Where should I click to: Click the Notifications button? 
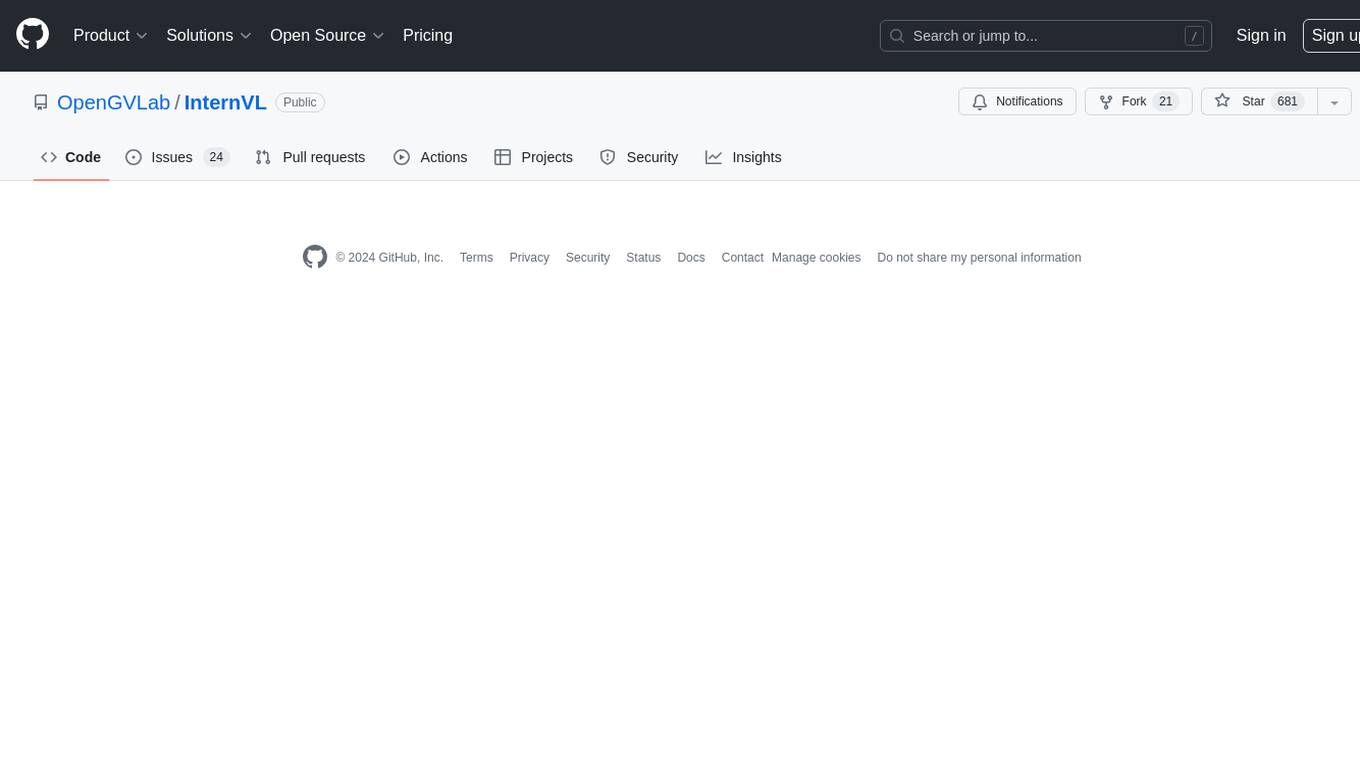1017,102
